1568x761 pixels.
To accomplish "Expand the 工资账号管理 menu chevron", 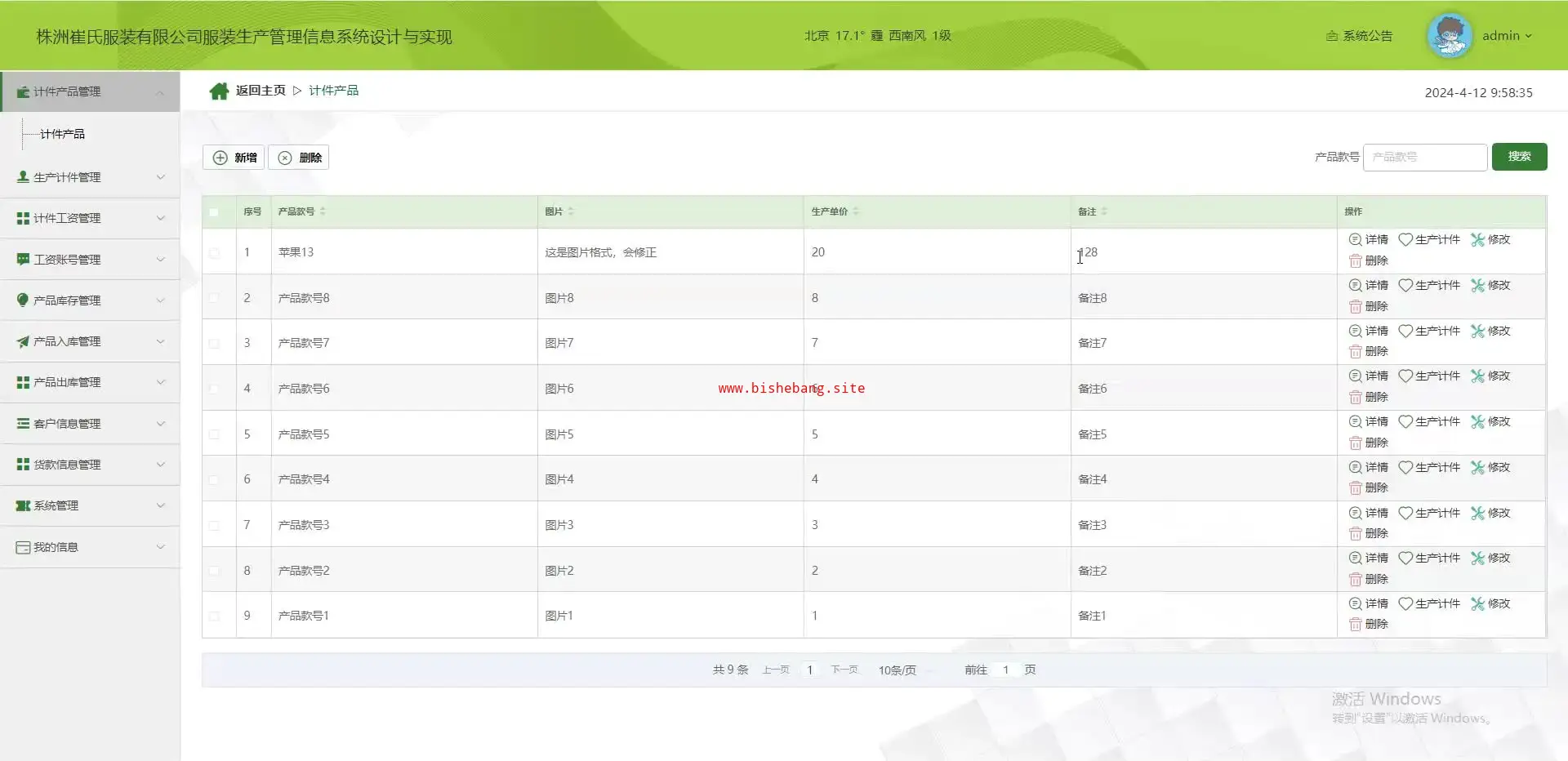I will pyautogui.click(x=160, y=260).
